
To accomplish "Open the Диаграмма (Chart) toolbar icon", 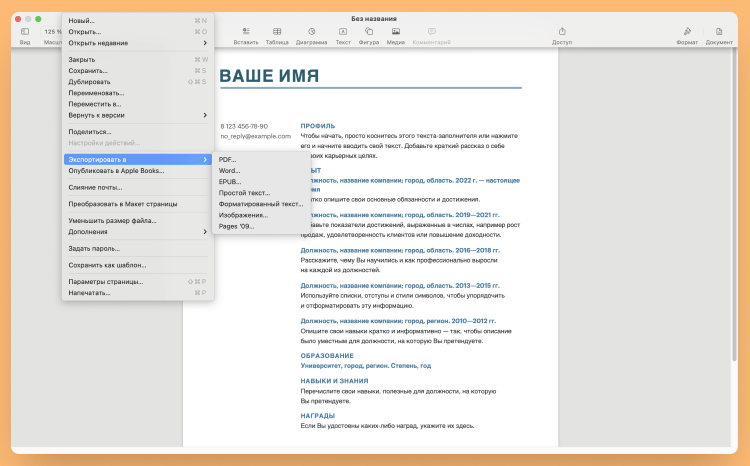I will click(311, 32).
